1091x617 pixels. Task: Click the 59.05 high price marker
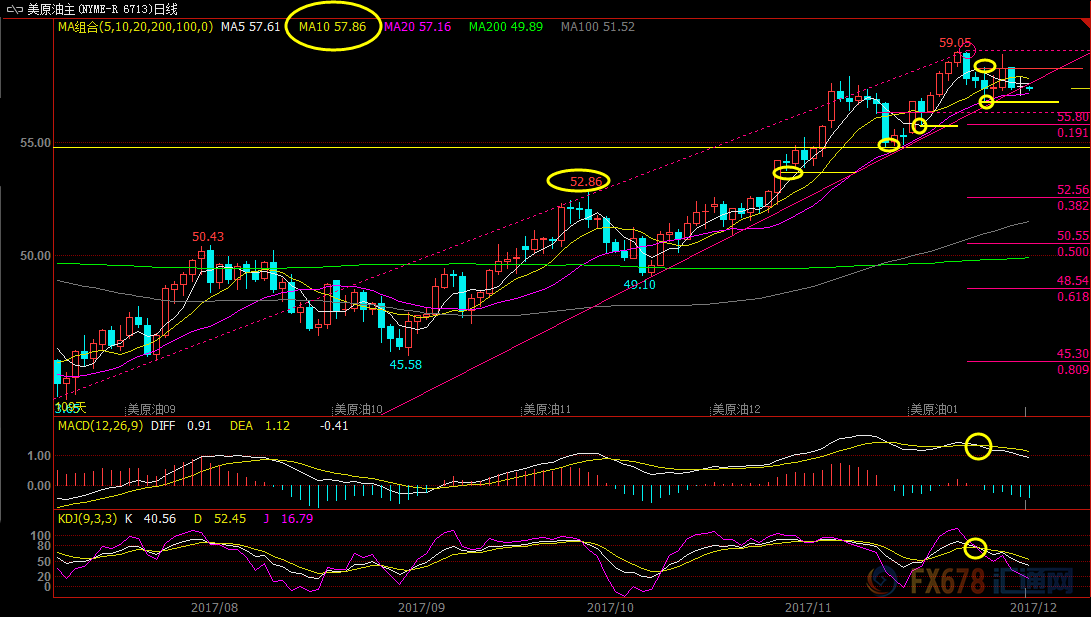pyautogui.click(x=955, y=43)
